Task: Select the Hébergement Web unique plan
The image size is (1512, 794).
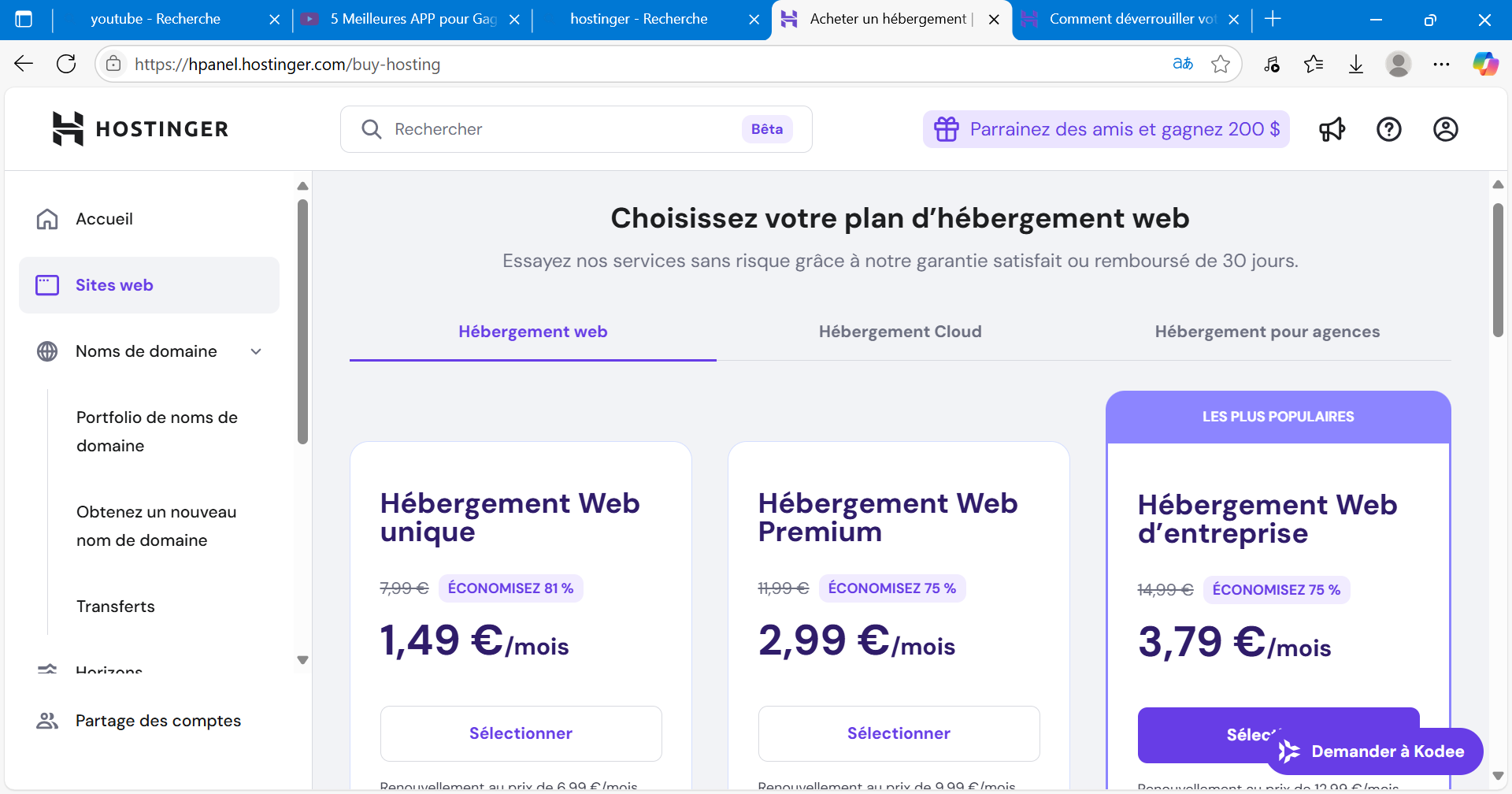Action: tap(521, 733)
